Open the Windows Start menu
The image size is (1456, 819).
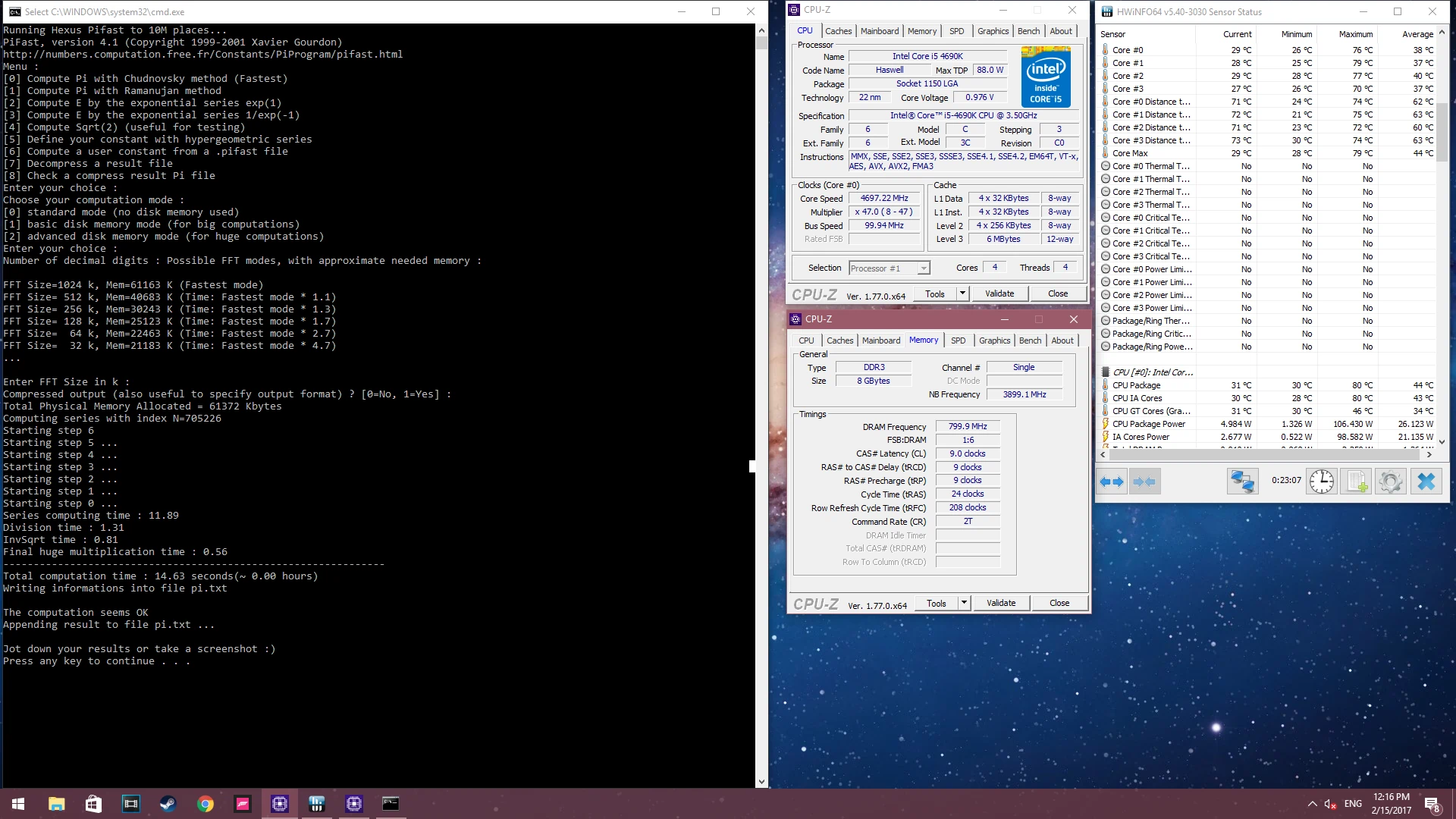point(18,804)
